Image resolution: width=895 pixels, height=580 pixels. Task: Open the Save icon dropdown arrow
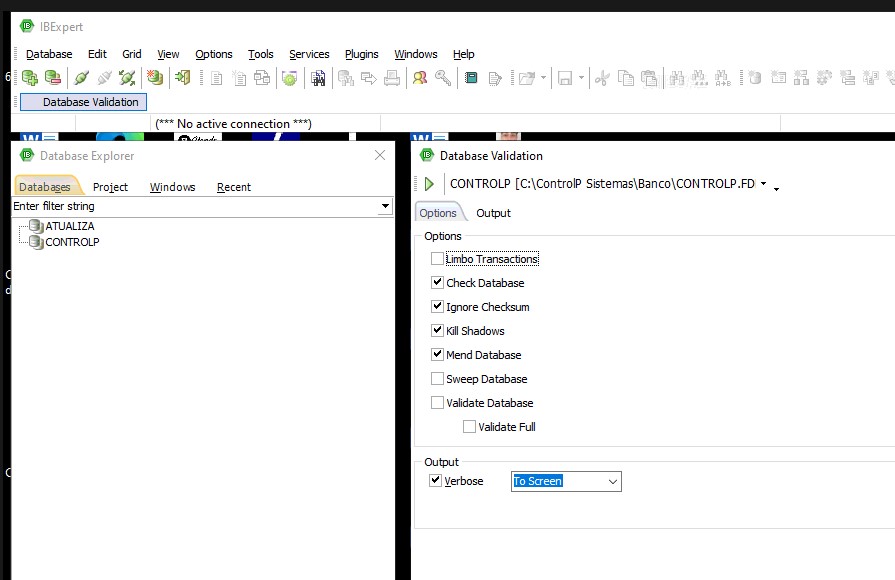[581, 78]
